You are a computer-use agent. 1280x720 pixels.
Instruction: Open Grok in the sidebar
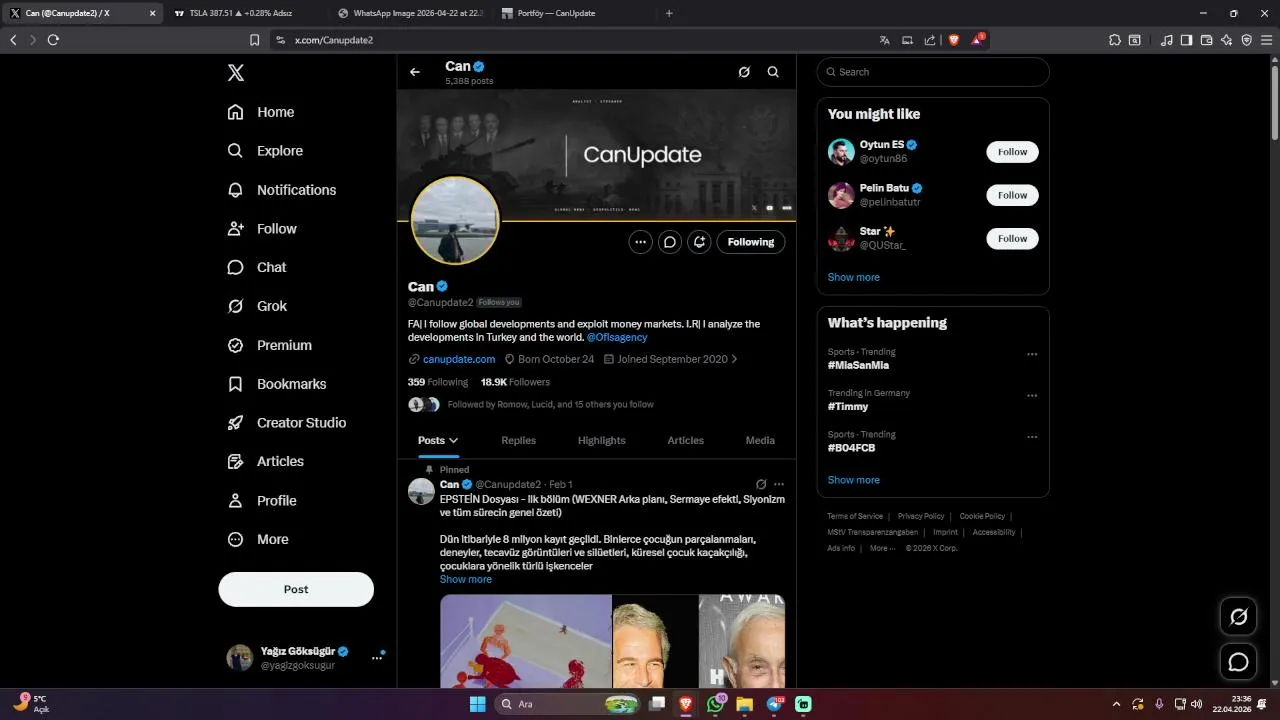point(257,306)
